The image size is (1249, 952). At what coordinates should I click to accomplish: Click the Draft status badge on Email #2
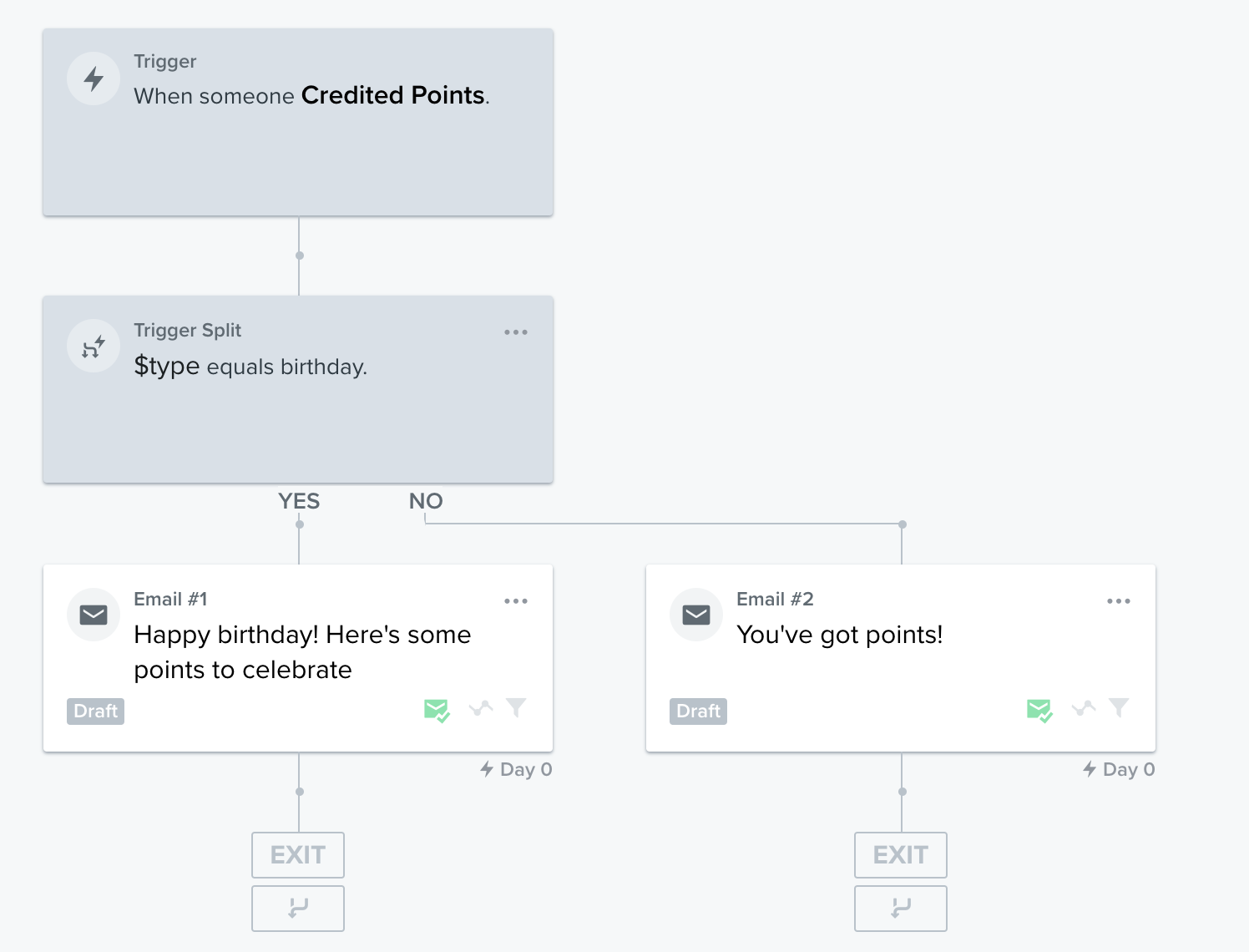698,711
